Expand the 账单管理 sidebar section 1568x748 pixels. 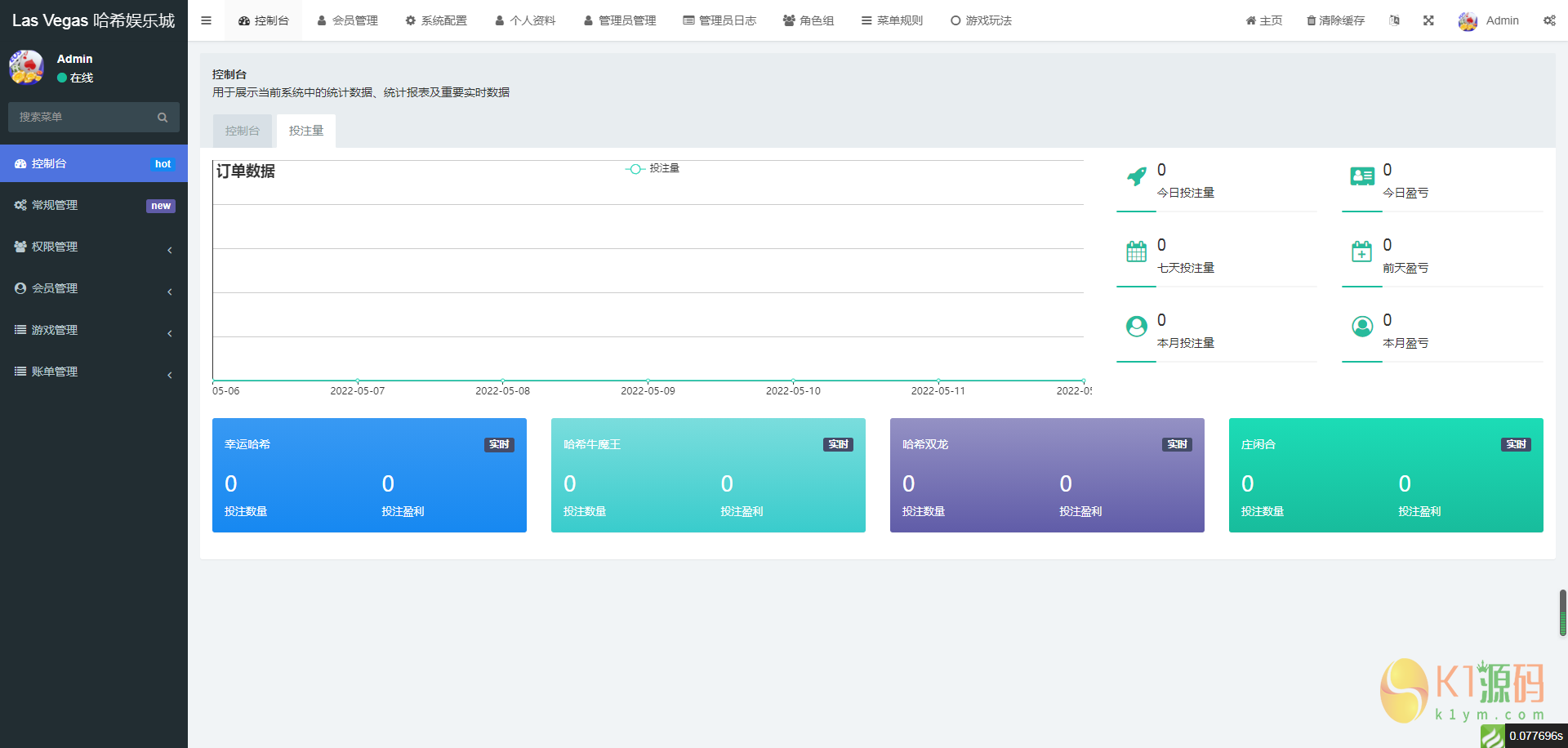(55, 371)
